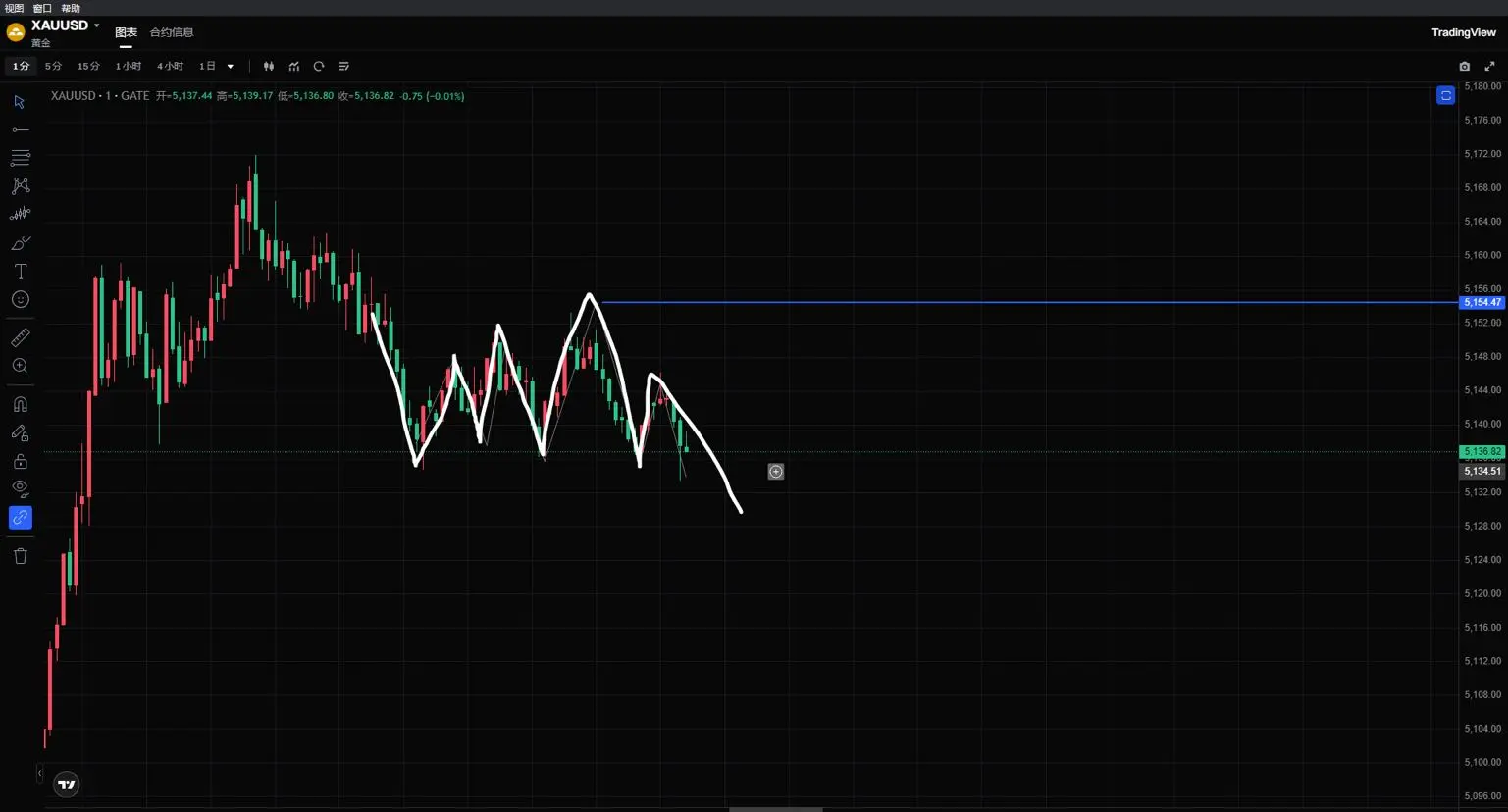Click the trash remove drawings icon
The height and width of the screenshot is (812, 1508).
tap(20, 556)
